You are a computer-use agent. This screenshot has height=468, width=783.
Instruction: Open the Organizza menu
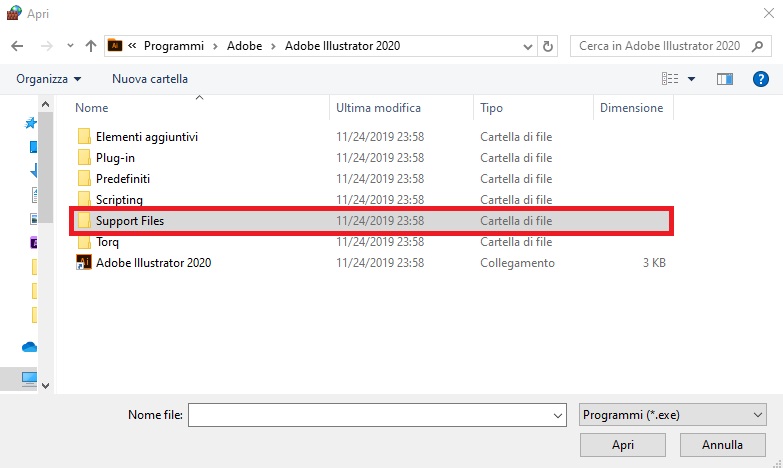pos(48,79)
